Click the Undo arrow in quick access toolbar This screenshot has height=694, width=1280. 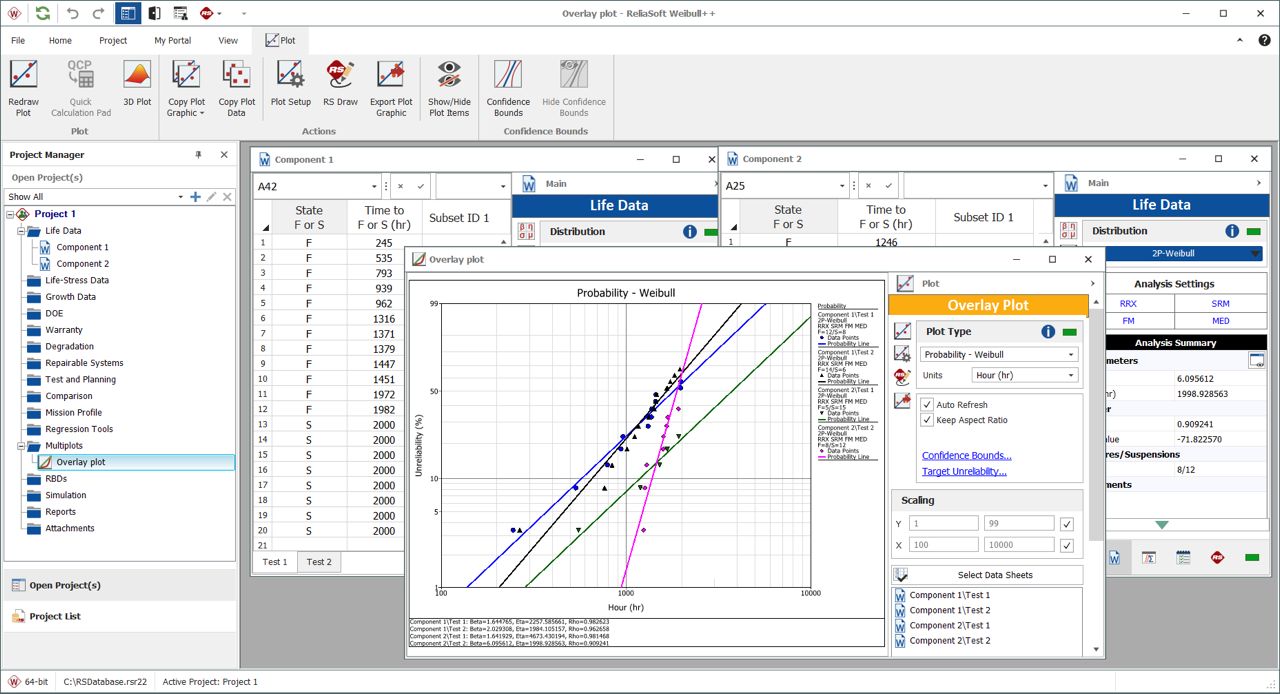74,13
